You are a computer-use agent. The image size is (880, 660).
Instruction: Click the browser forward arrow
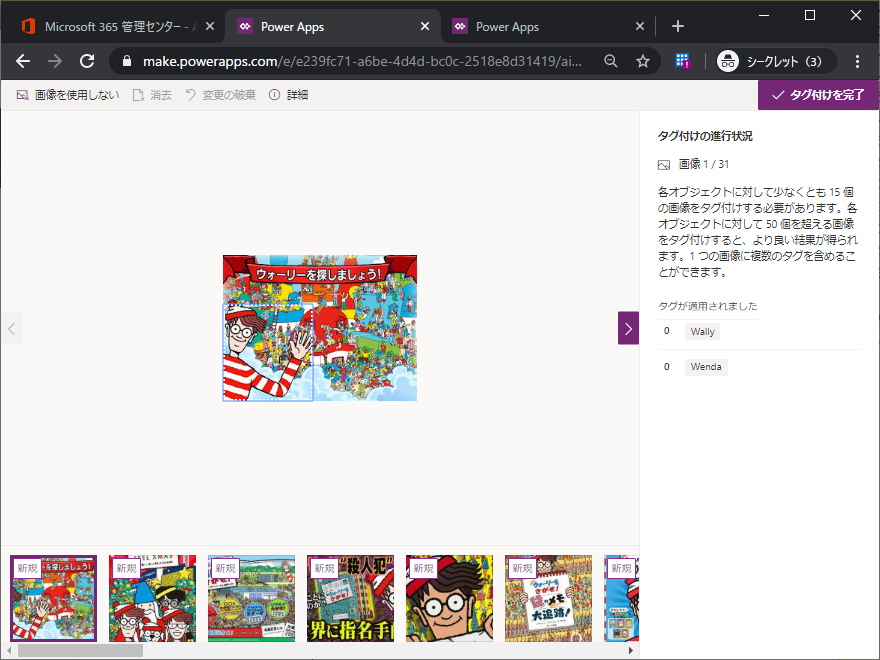click(55, 61)
